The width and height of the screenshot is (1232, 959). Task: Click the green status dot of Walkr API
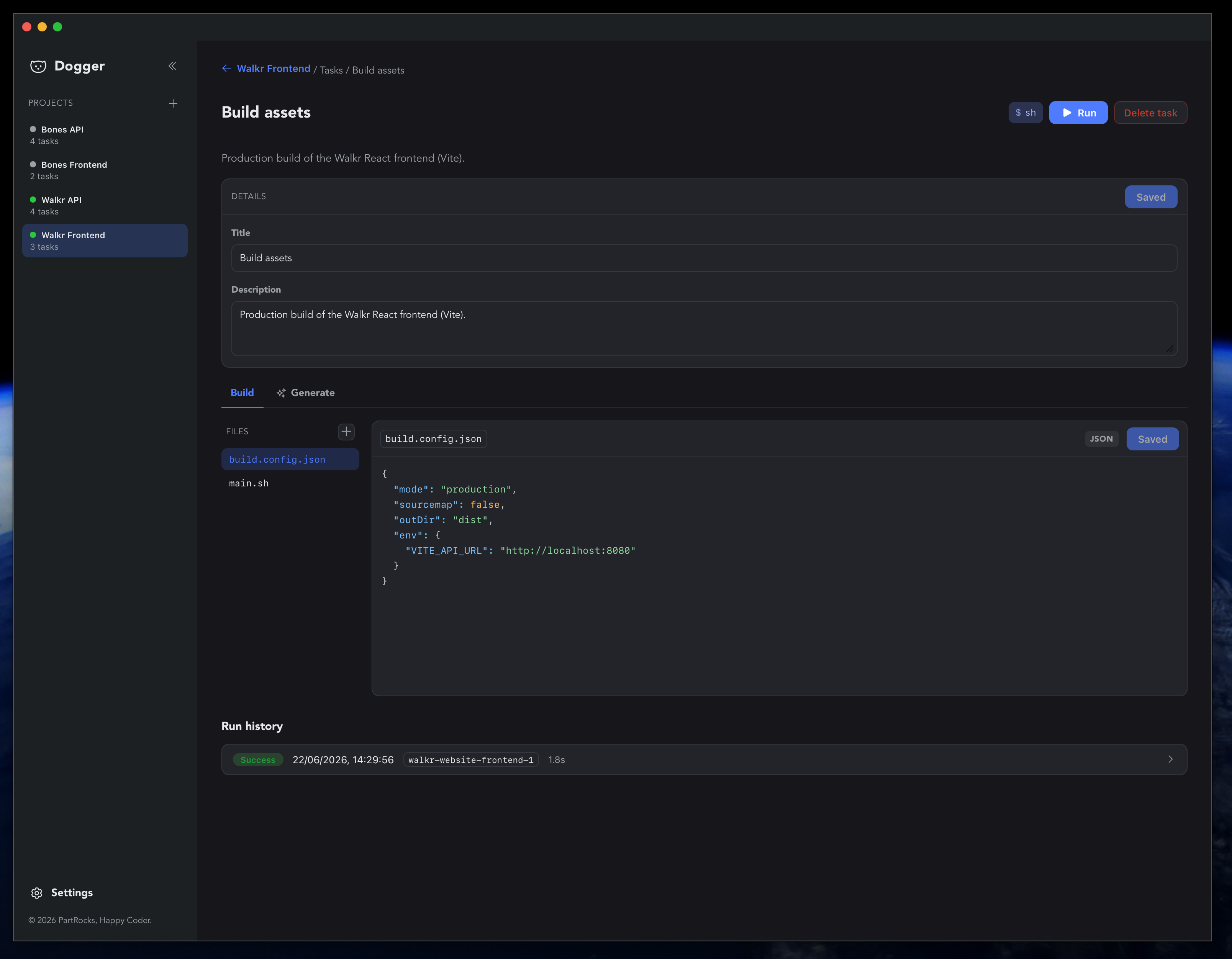[x=33, y=200]
